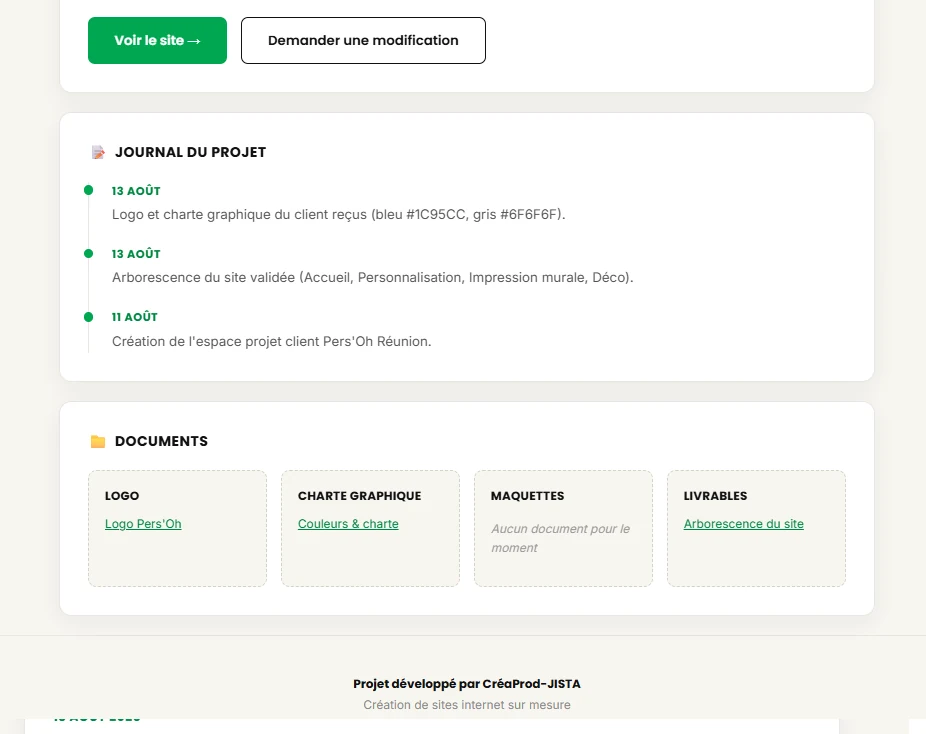Click 'Création de sites internet sur mesure' text
This screenshot has width=926, height=734.
click(467, 704)
